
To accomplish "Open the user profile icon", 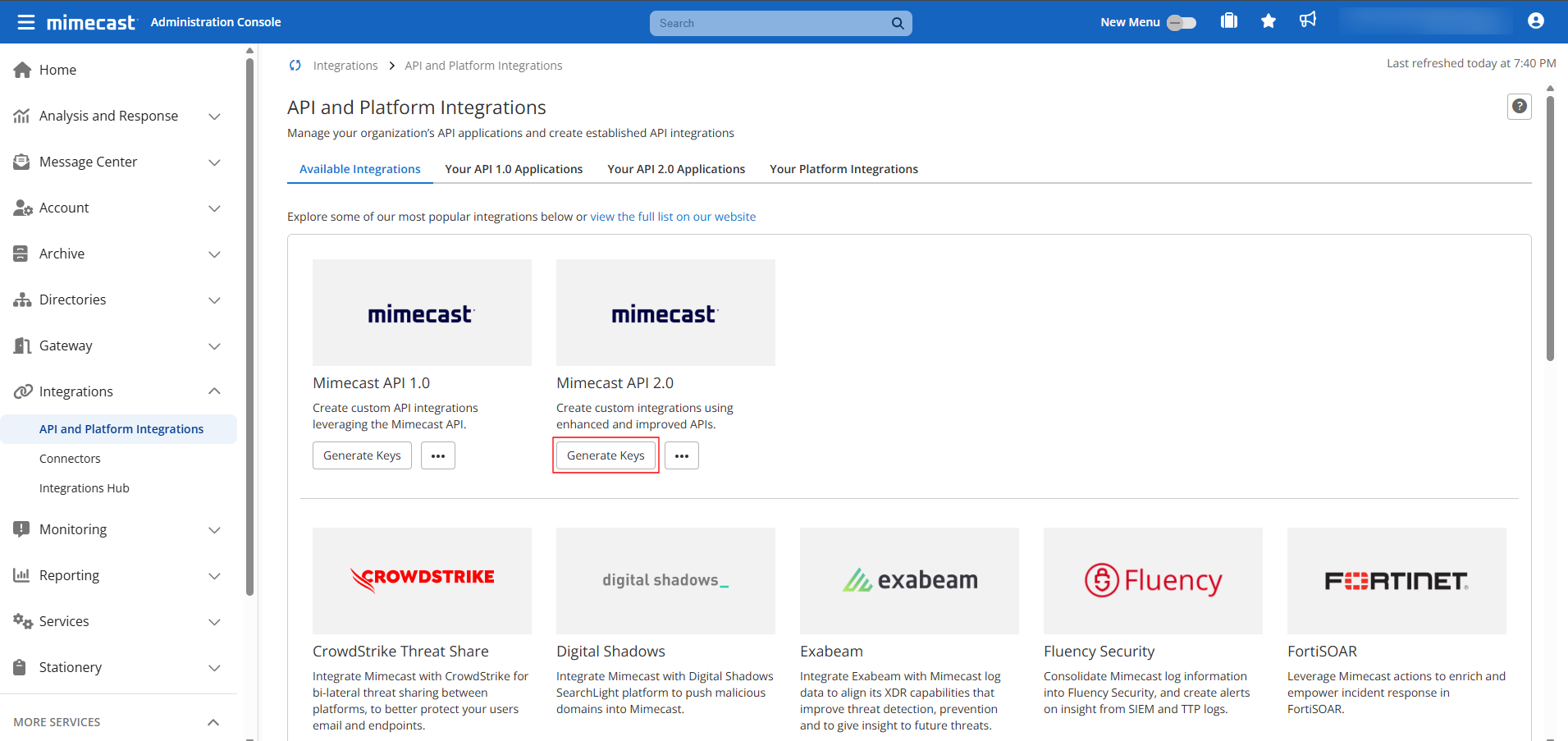I will point(1536,21).
